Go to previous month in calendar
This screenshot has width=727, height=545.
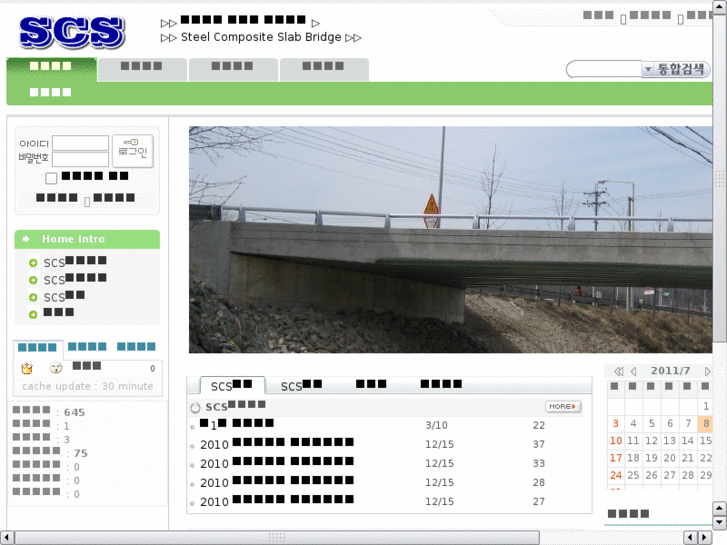click(634, 371)
